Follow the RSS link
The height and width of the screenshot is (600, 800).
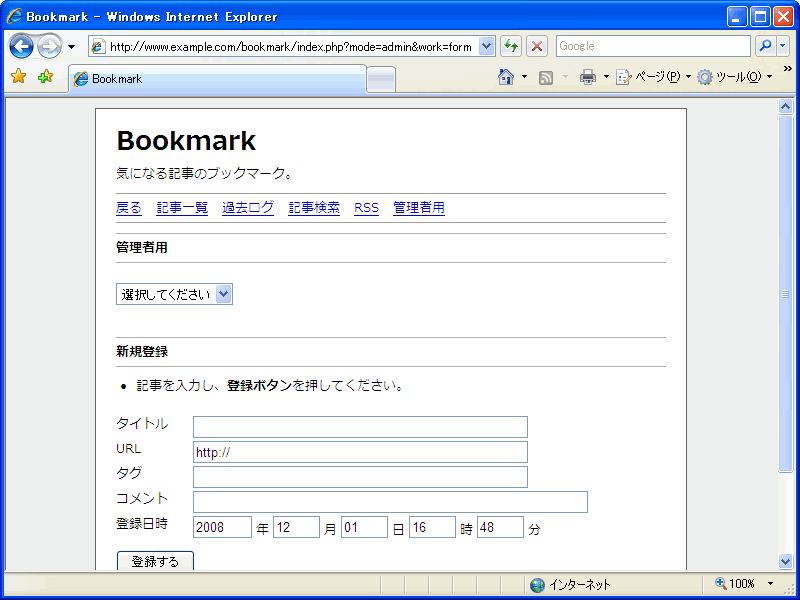[x=366, y=208]
